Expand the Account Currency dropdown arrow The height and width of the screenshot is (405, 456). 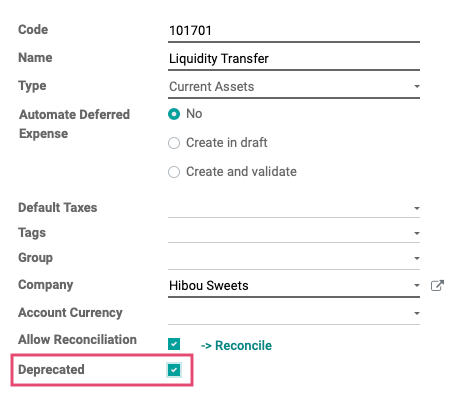[417, 313]
